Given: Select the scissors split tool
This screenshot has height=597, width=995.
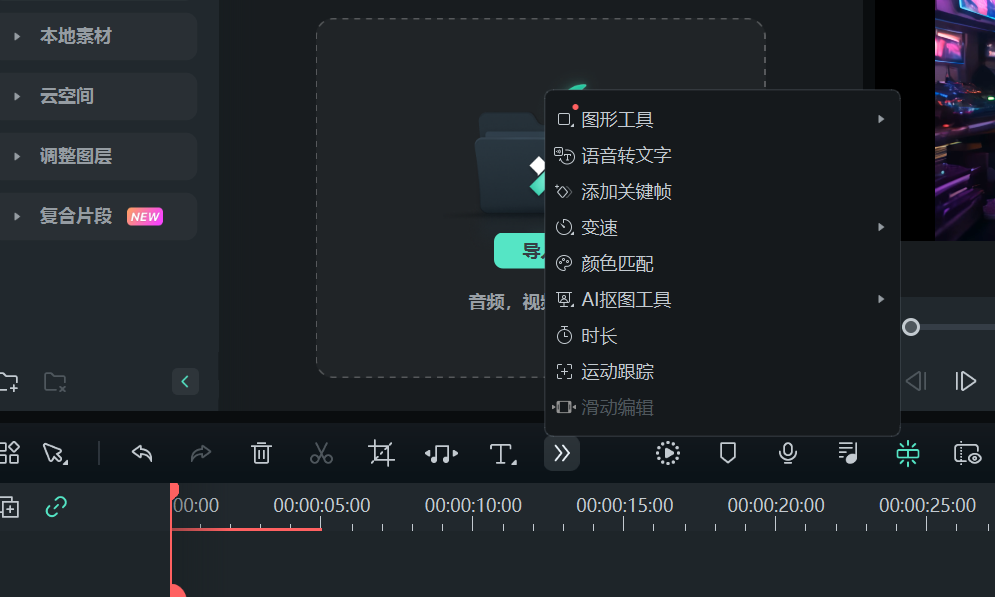Looking at the screenshot, I should tap(321, 453).
